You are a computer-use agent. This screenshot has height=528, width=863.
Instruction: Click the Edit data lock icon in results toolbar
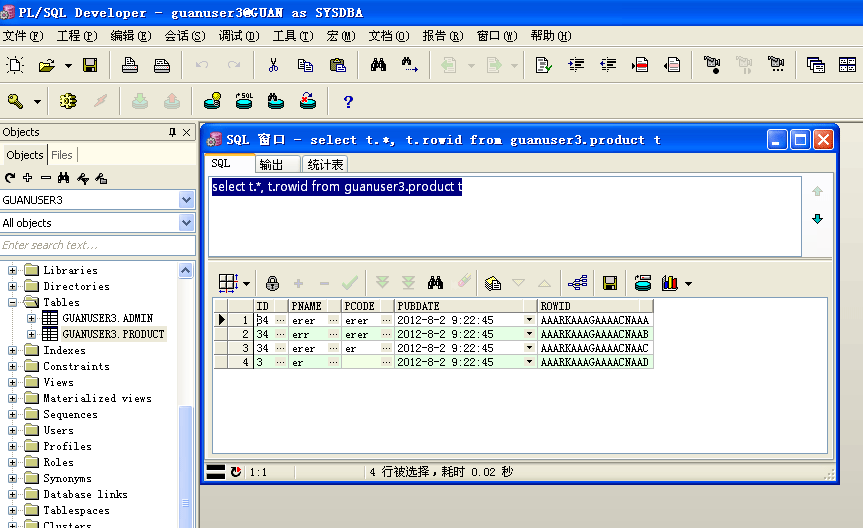[272, 283]
